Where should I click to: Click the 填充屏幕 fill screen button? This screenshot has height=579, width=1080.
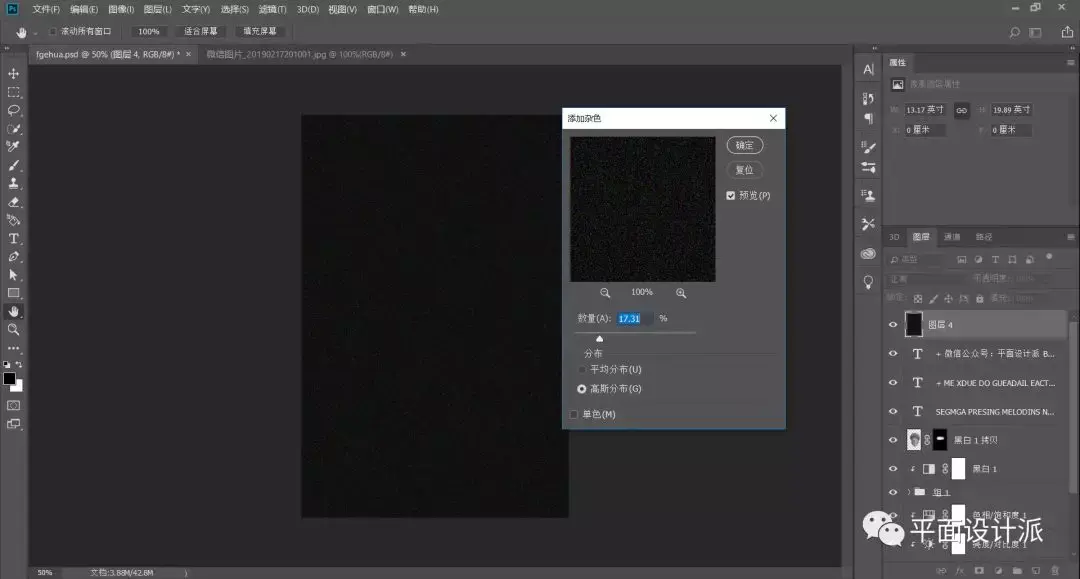click(260, 32)
